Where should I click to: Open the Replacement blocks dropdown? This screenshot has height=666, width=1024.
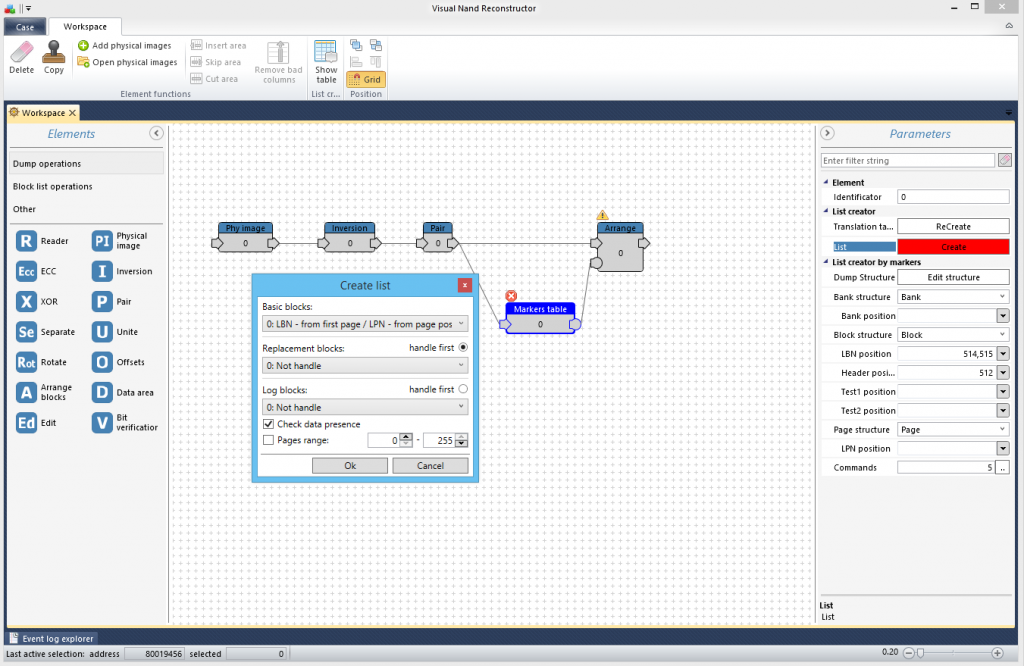[x=365, y=366]
